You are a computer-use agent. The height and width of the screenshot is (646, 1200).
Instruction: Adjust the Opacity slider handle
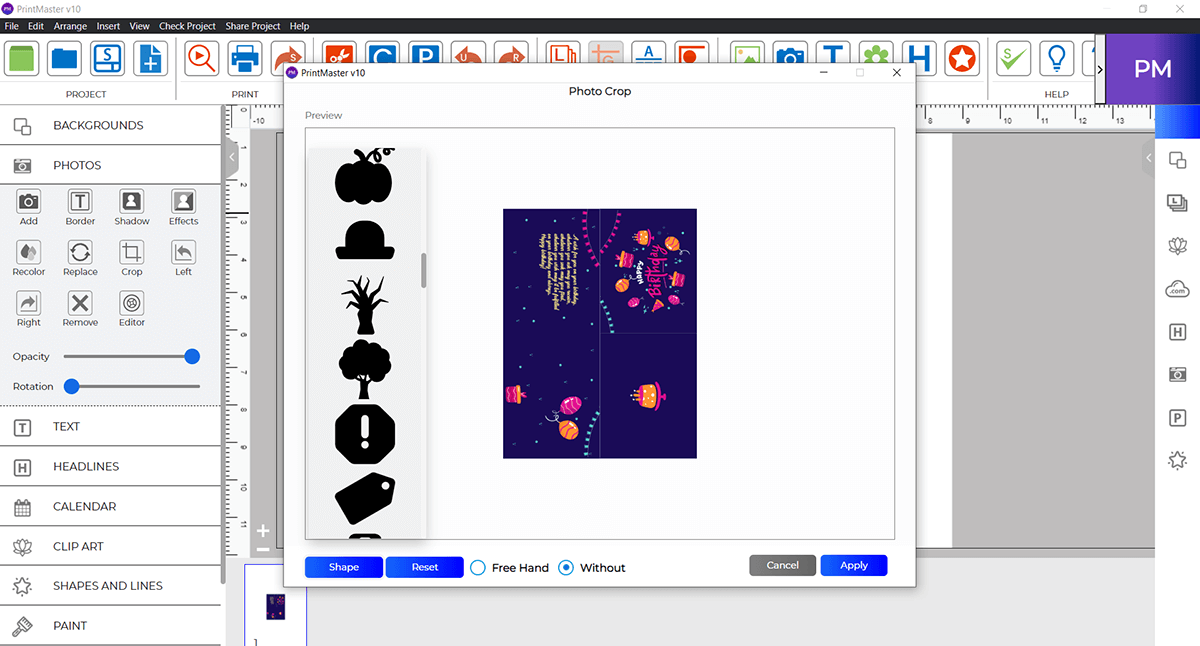tap(190, 356)
